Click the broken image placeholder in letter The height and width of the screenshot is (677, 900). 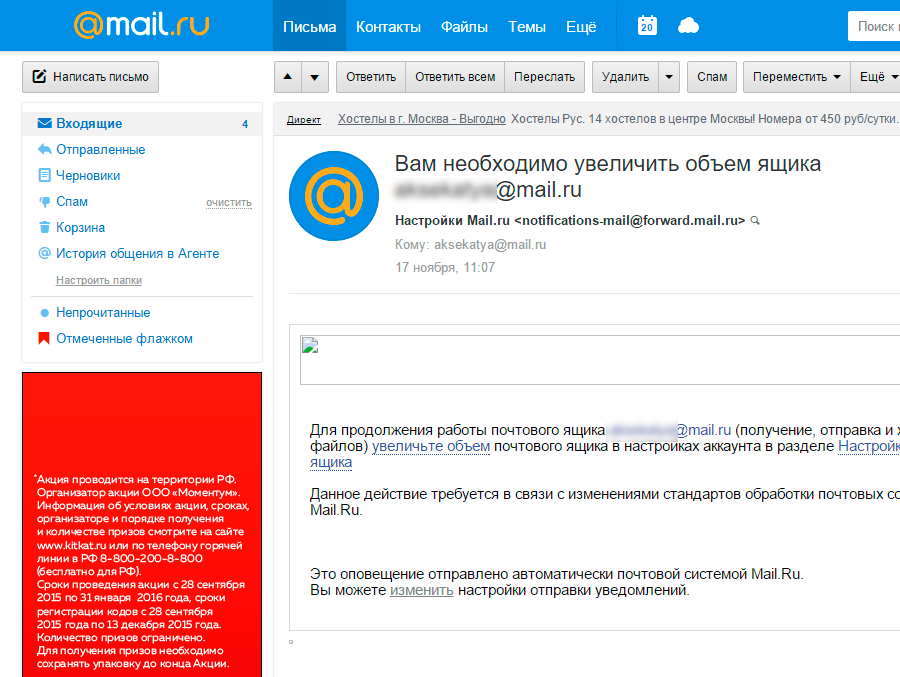310,345
